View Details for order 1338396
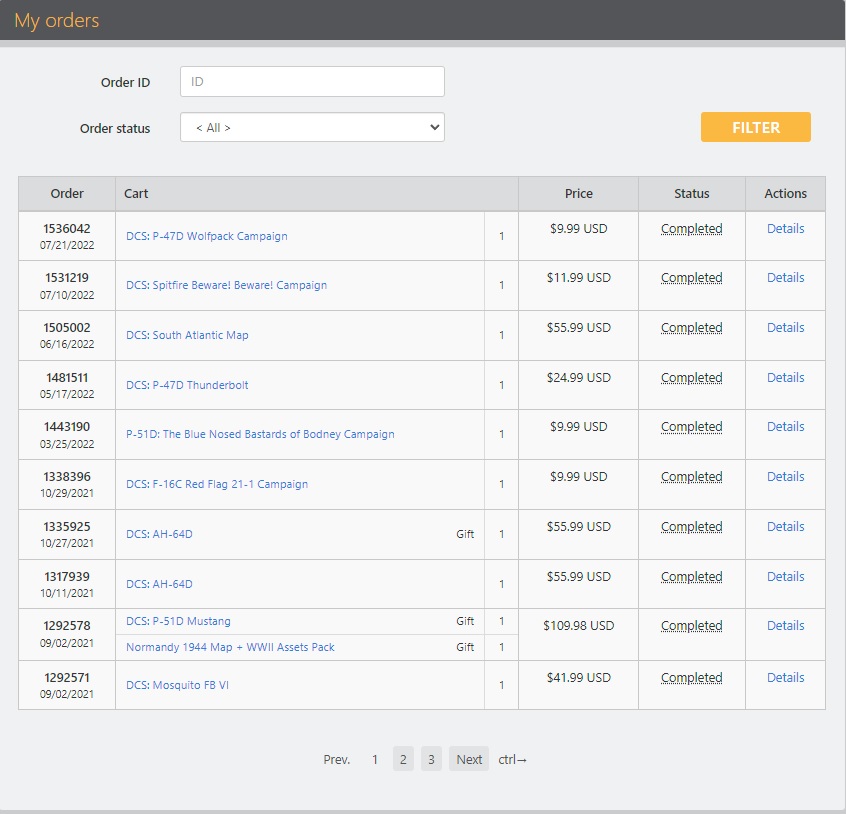 pyautogui.click(x=786, y=477)
